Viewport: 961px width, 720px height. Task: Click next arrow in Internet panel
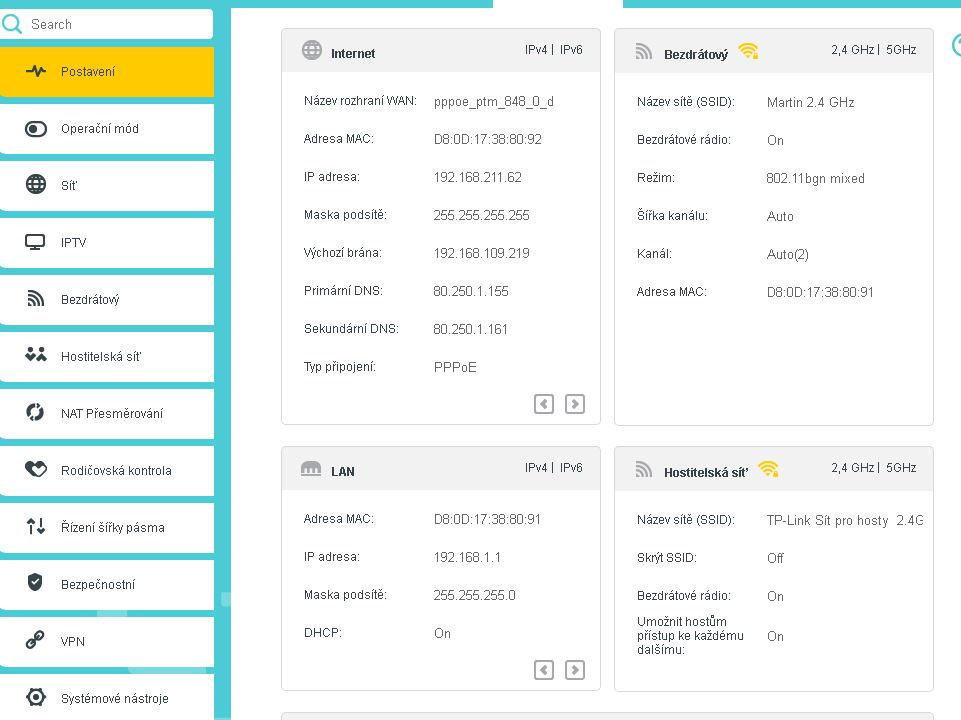click(x=575, y=404)
